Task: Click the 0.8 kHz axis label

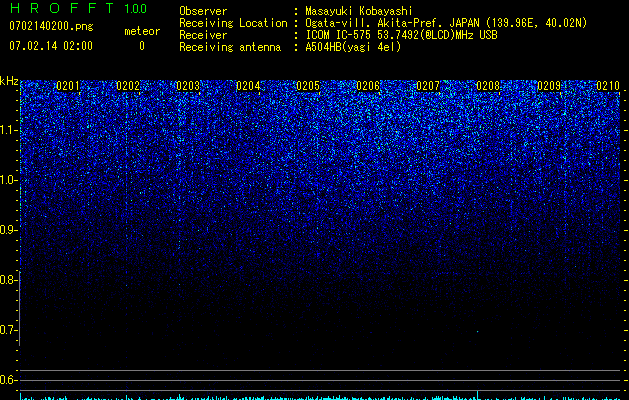Action: point(9,280)
